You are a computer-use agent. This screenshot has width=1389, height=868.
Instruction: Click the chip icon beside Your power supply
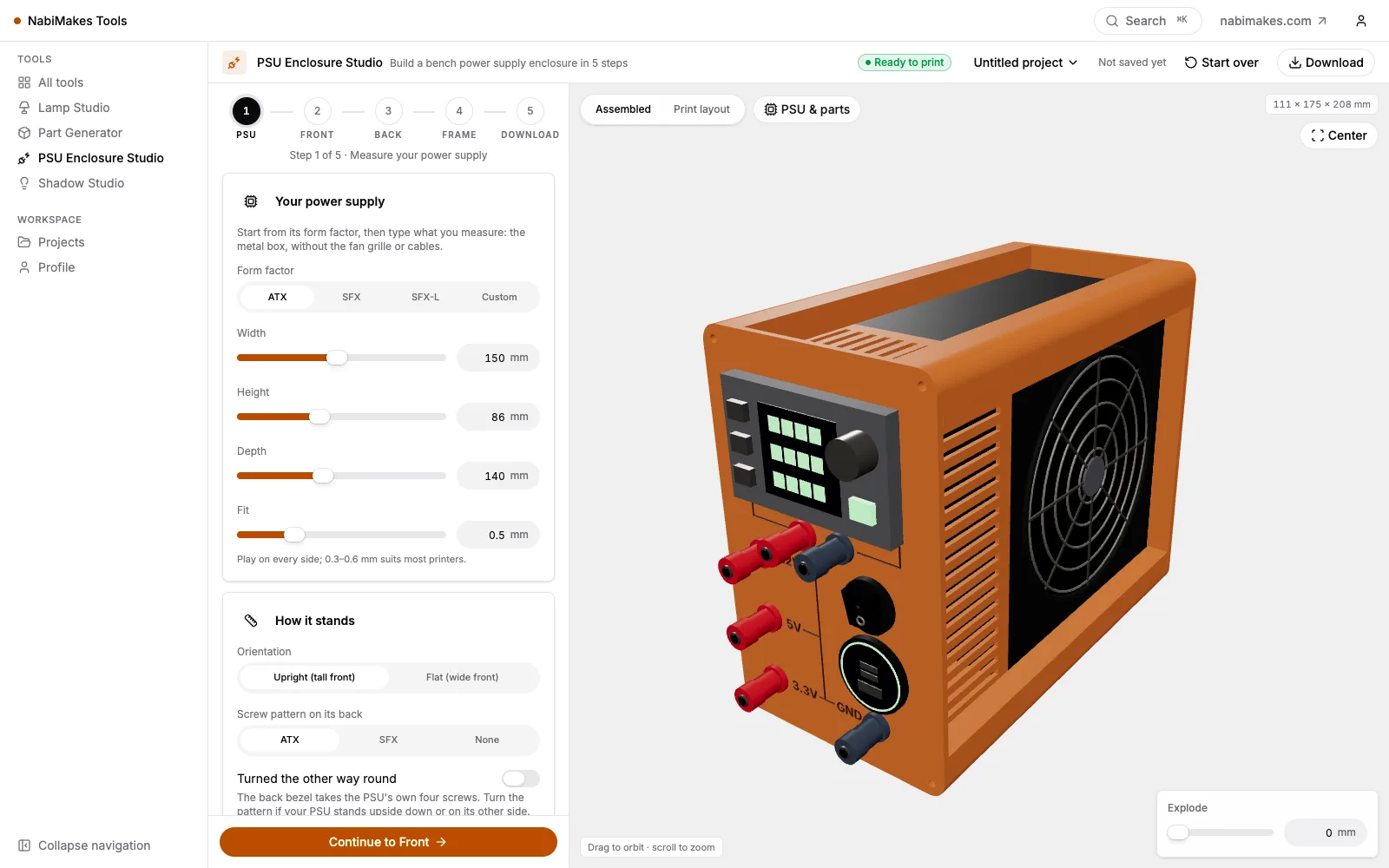coord(251,201)
